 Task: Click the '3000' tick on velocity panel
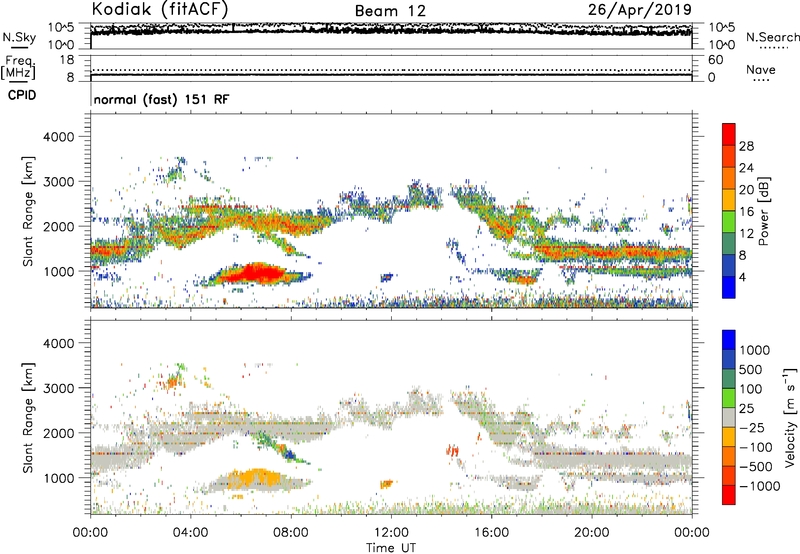[x=58, y=388]
